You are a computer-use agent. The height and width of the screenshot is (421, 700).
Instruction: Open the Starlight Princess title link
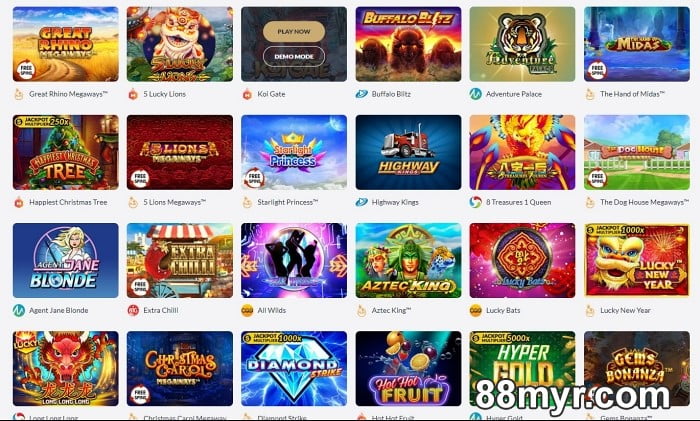pos(288,202)
